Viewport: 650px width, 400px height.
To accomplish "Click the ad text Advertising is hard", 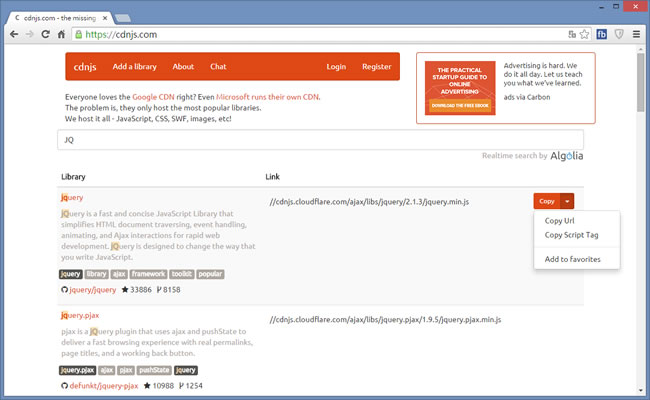I will 543,74.
